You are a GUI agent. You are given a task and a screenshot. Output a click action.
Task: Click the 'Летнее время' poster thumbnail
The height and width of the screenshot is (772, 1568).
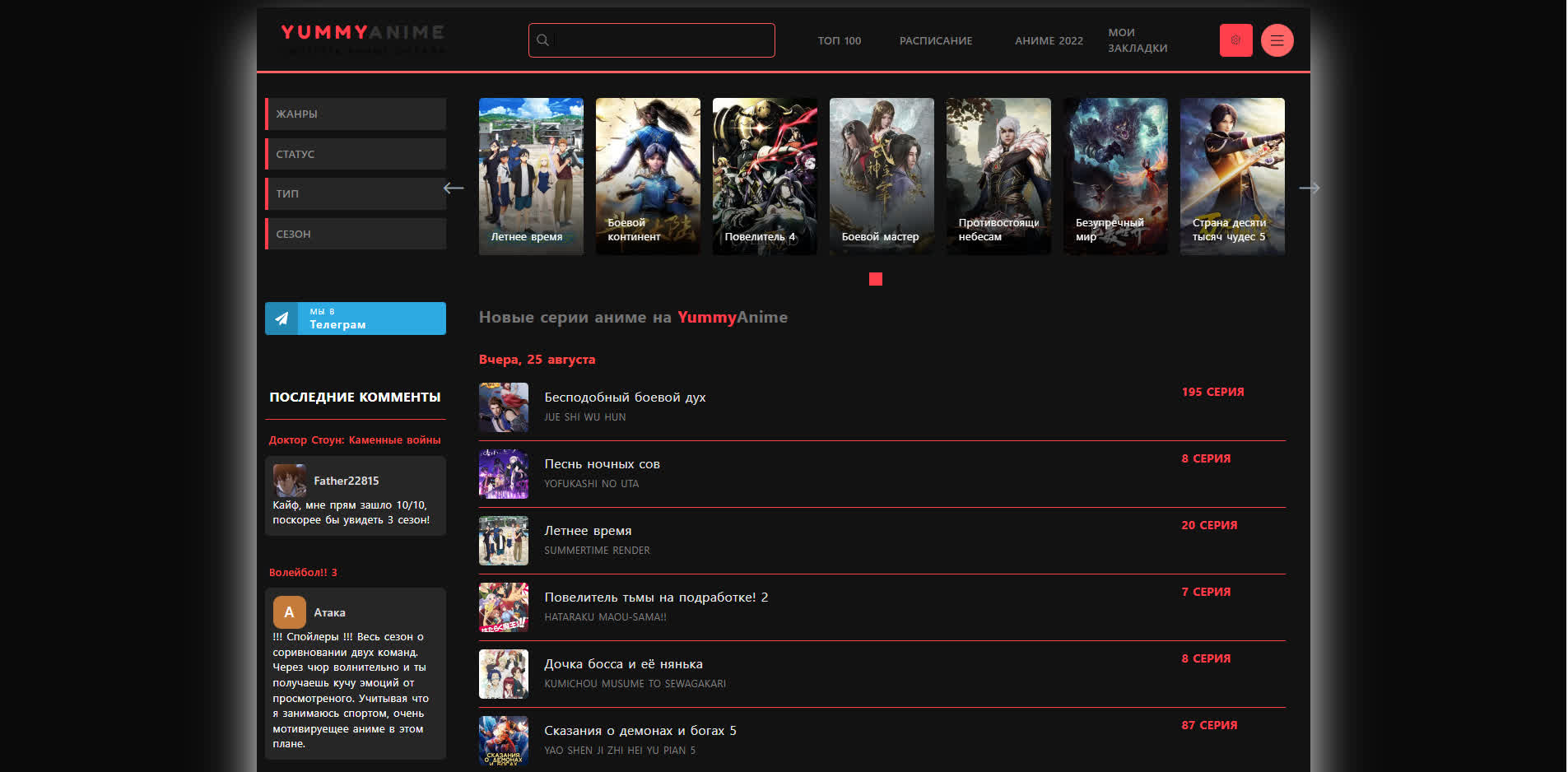pyautogui.click(x=531, y=176)
